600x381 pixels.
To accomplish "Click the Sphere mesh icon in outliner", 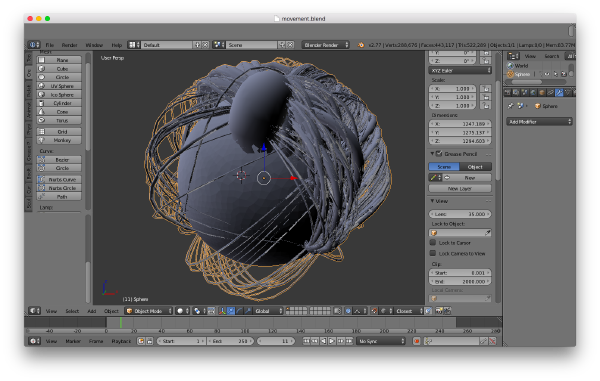I will point(510,74).
